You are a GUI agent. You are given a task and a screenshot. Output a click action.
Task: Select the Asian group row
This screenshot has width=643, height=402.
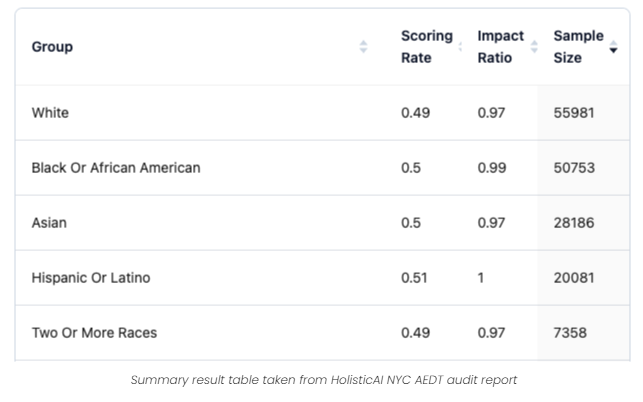pos(322,223)
